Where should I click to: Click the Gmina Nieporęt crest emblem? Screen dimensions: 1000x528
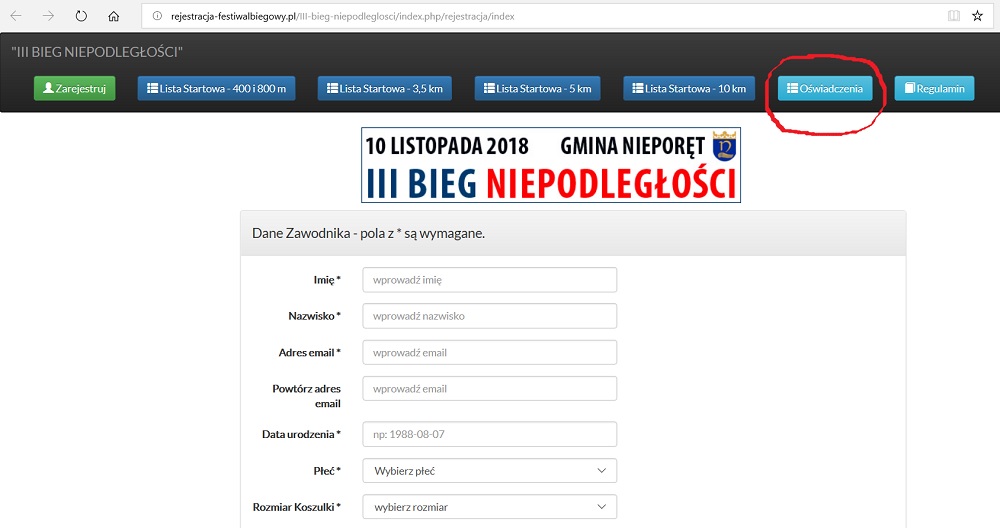[724, 146]
